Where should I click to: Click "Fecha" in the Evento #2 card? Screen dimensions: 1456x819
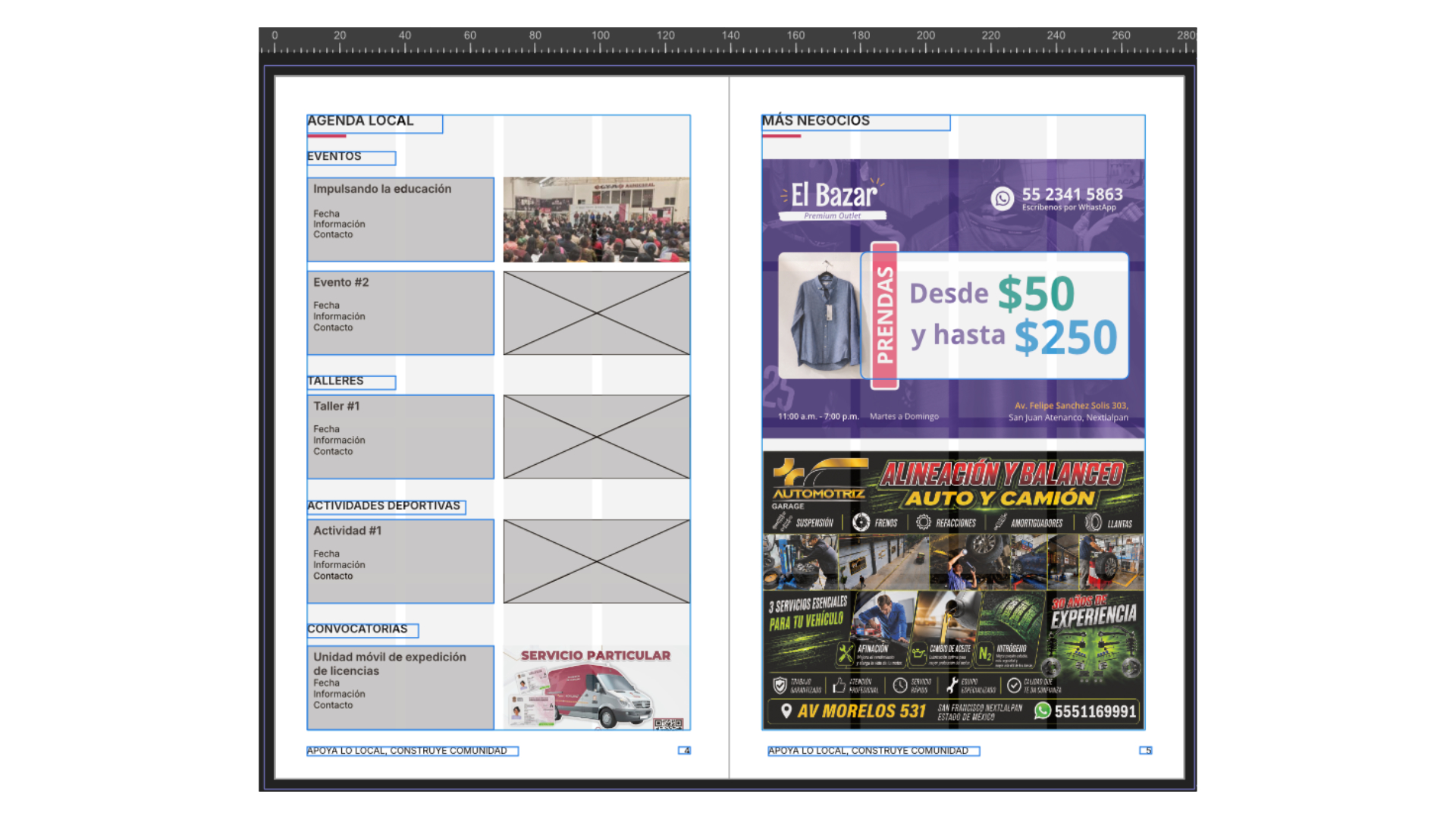click(327, 306)
